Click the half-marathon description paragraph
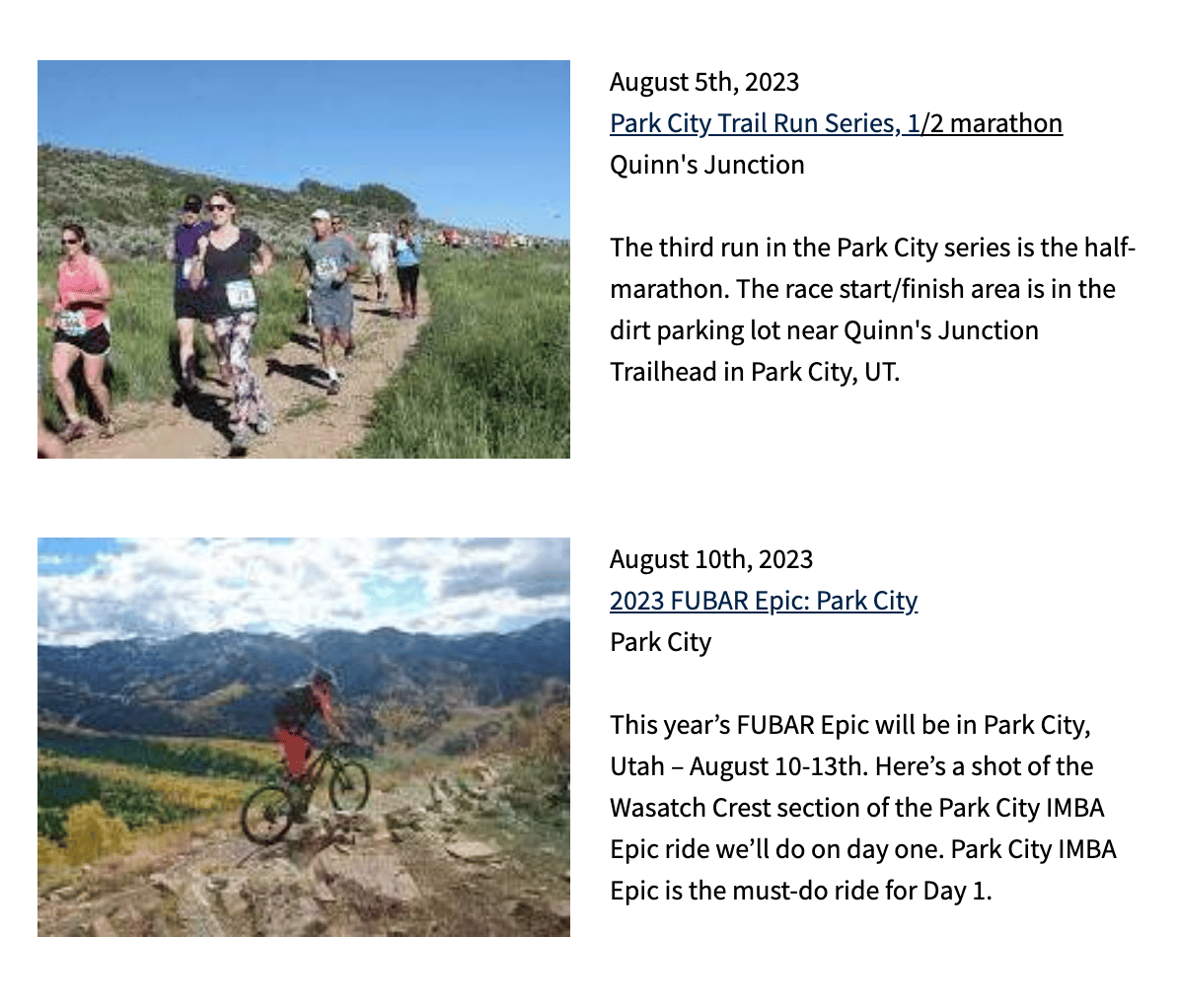Image resolution: width=1178 pixels, height=1008 pixels. click(872, 310)
